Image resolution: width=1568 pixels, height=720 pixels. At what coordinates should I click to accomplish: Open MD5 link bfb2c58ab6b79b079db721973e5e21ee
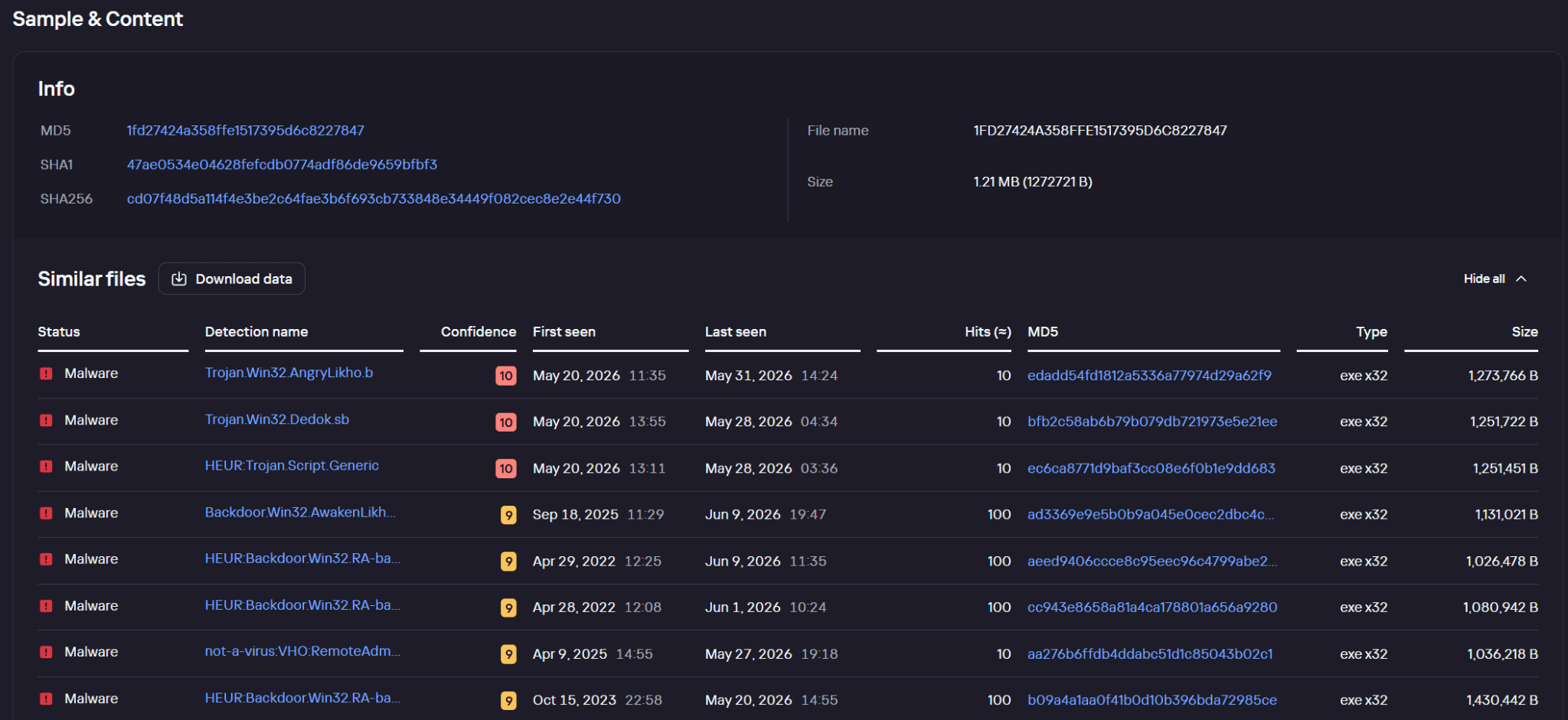point(1152,422)
